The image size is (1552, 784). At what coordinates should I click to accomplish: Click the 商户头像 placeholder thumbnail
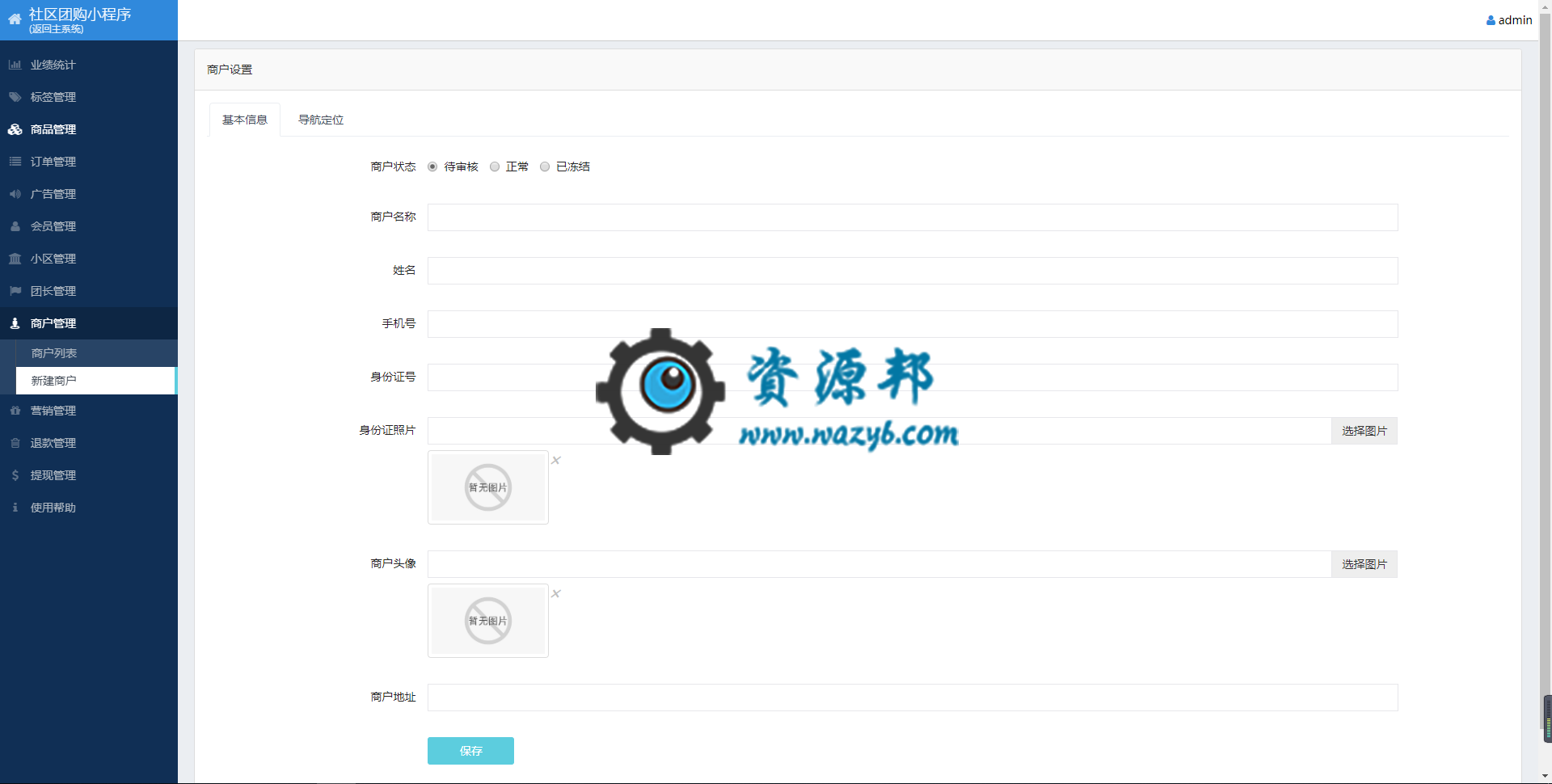[x=488, y=621]
